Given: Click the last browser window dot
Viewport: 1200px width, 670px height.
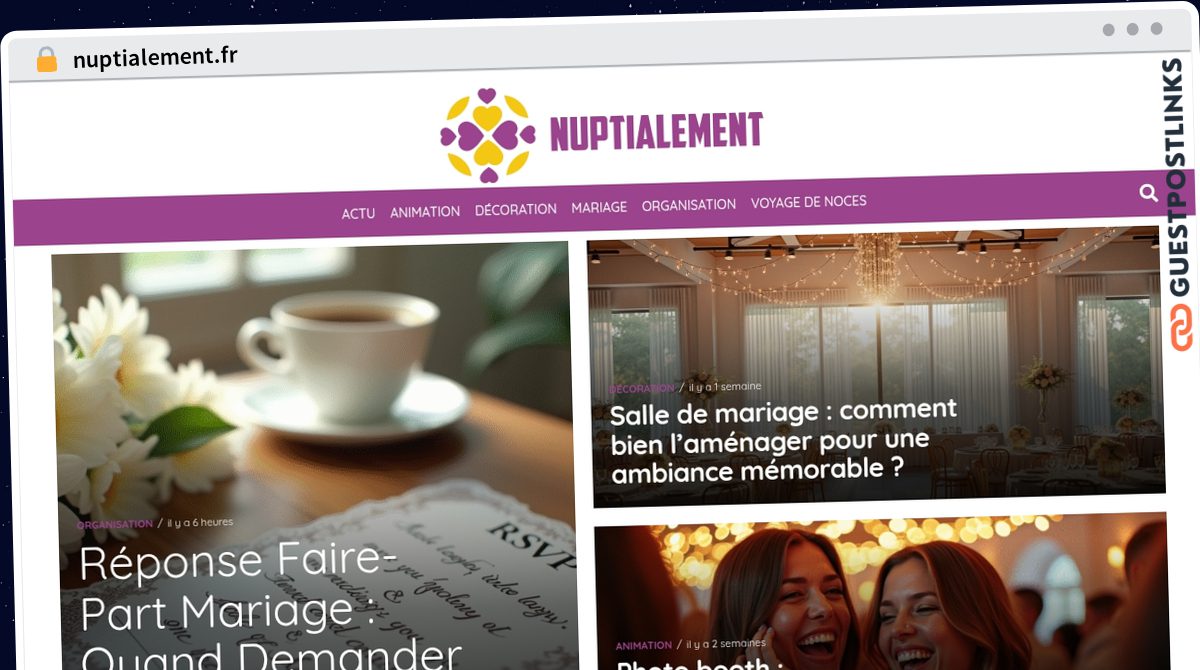Looking at the screenshot, I should click(1156, 30).
